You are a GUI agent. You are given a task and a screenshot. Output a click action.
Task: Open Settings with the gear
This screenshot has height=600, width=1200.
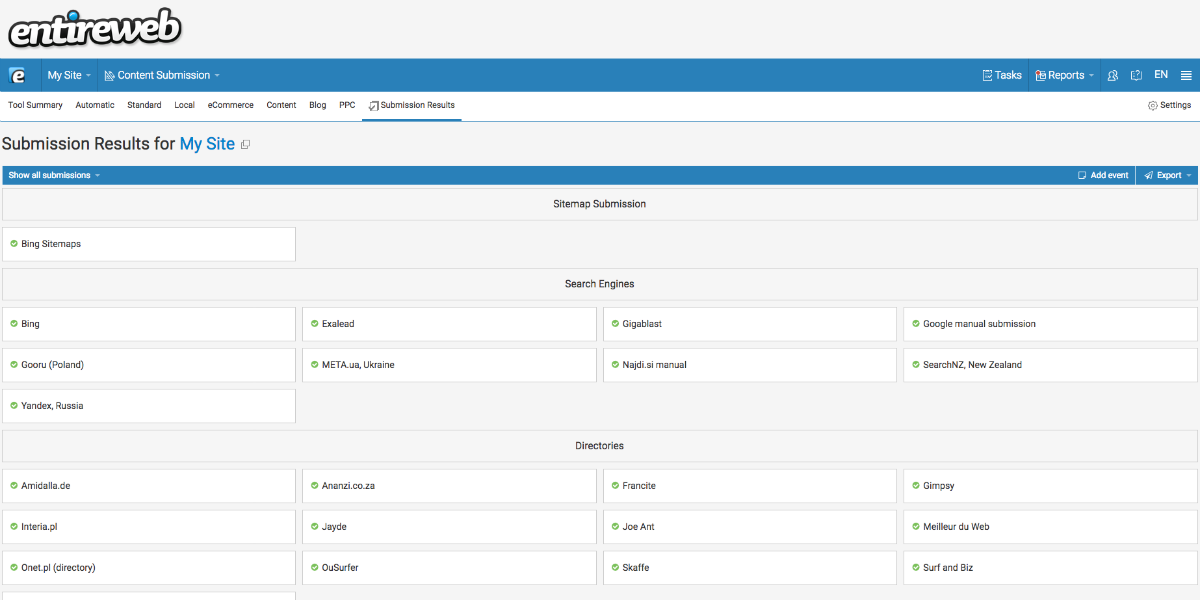tap(1169, 105)
